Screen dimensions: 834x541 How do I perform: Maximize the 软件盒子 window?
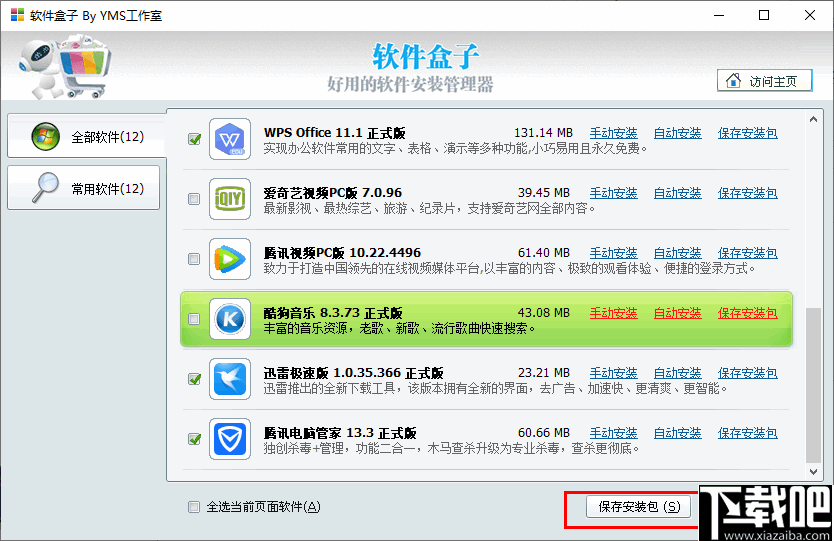click(764, 15)
